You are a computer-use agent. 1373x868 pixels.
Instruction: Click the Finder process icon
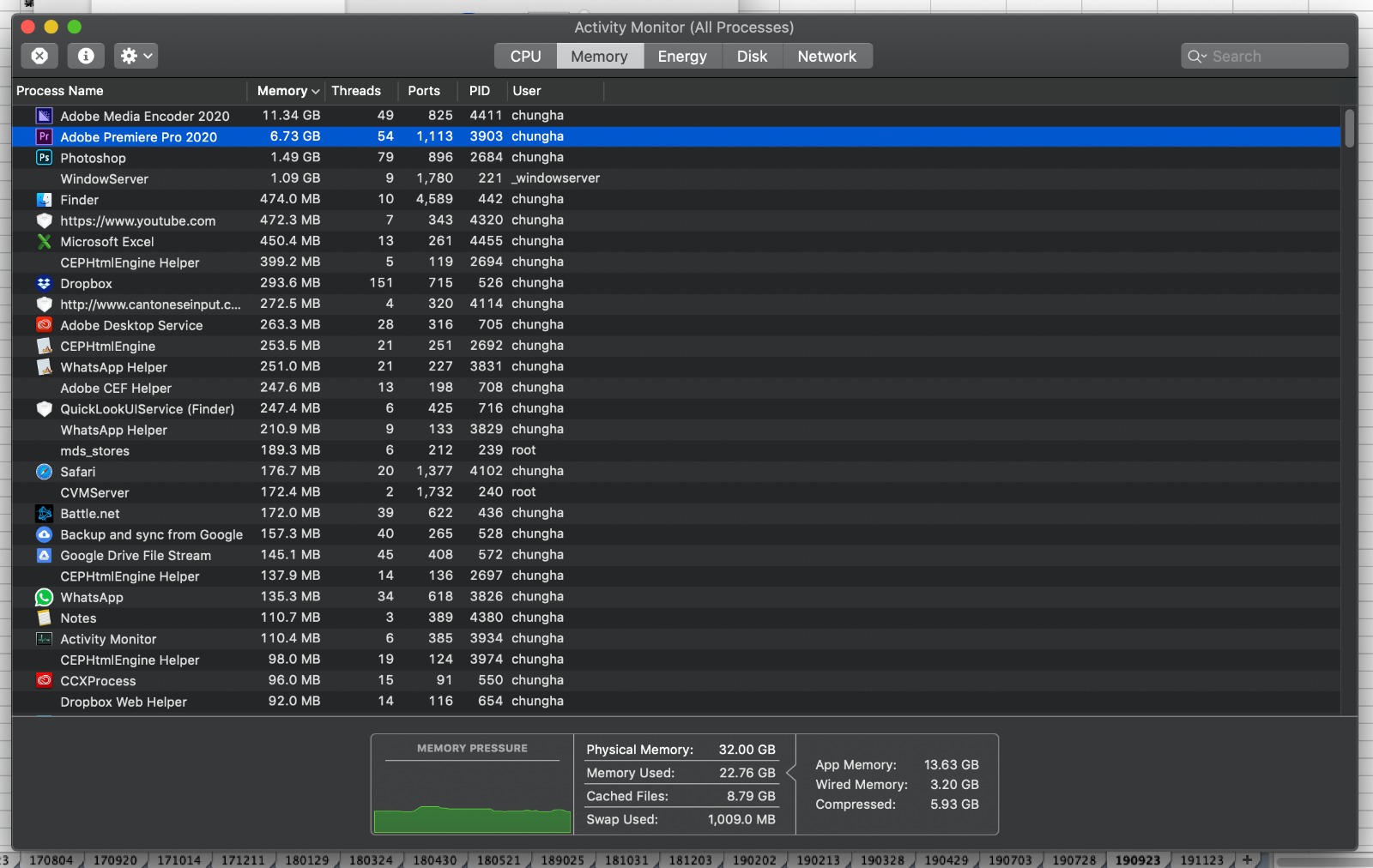(45, 200)
